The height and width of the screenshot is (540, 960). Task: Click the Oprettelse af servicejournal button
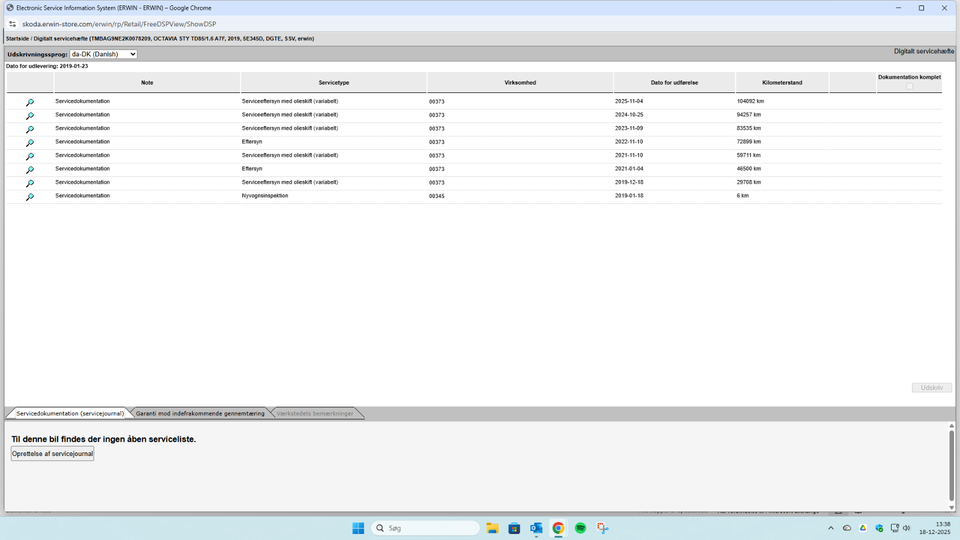52,454
